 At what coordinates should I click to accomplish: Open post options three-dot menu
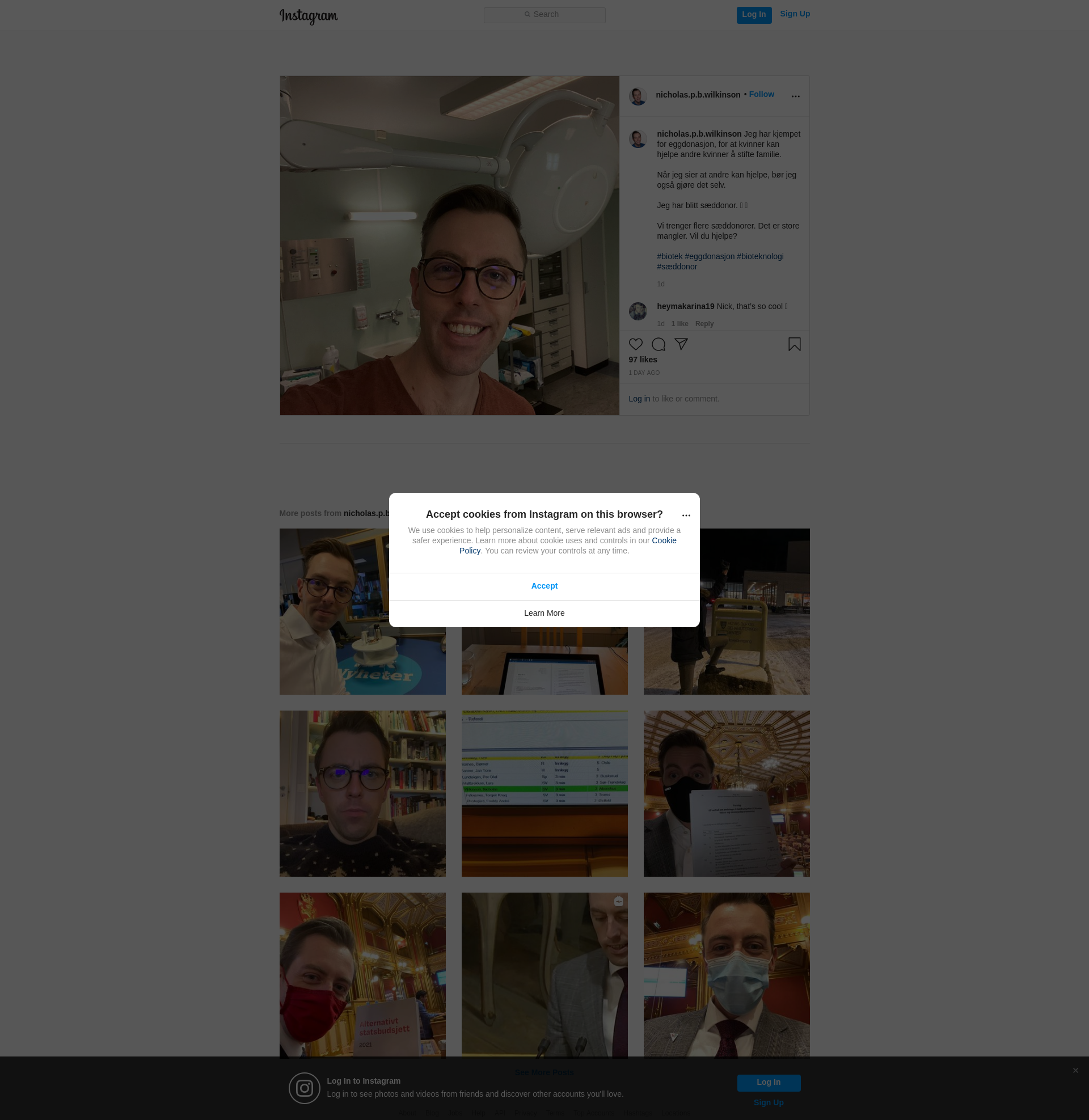pyautogui.click(x=795, y=96)
